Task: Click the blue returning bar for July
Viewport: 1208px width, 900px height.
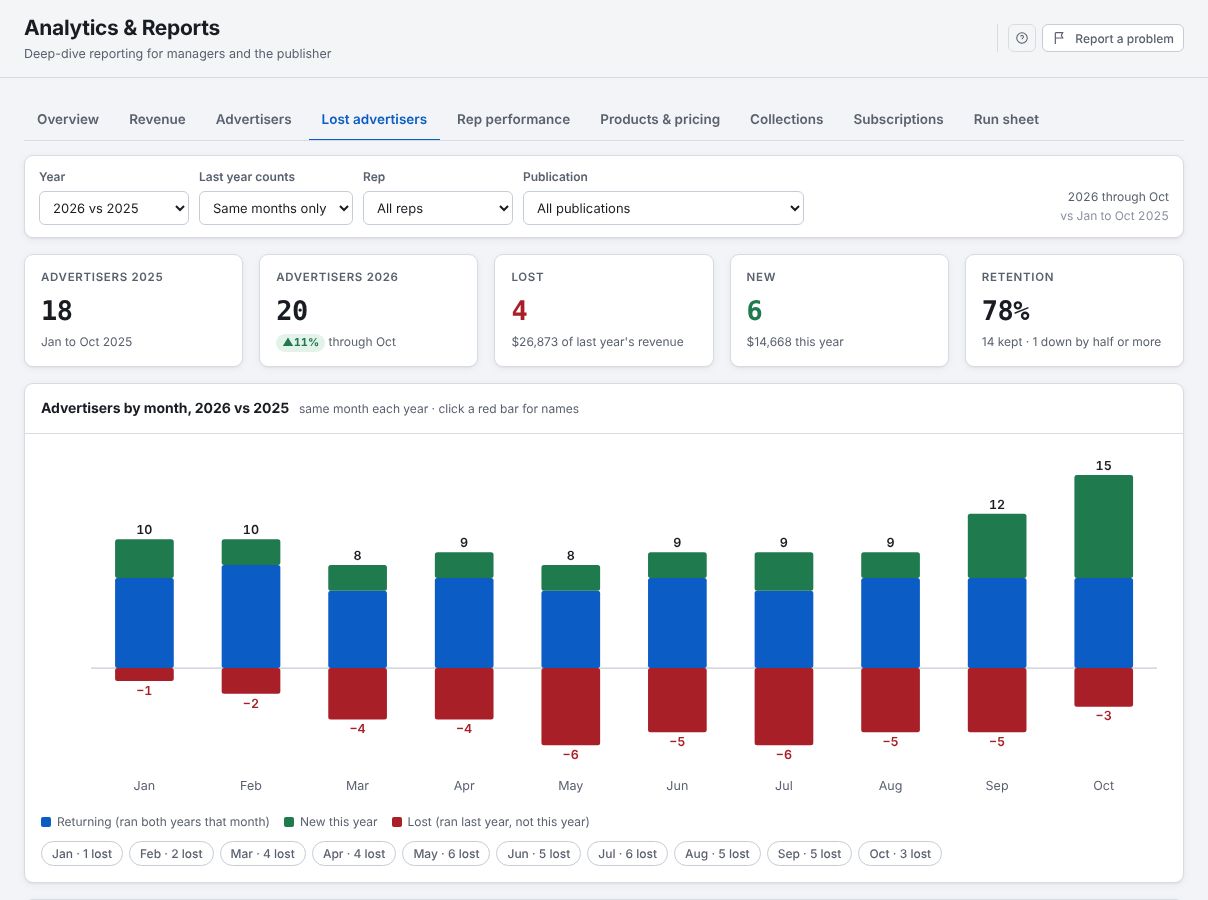Action: pyautogui.click(x=784, y=629)
